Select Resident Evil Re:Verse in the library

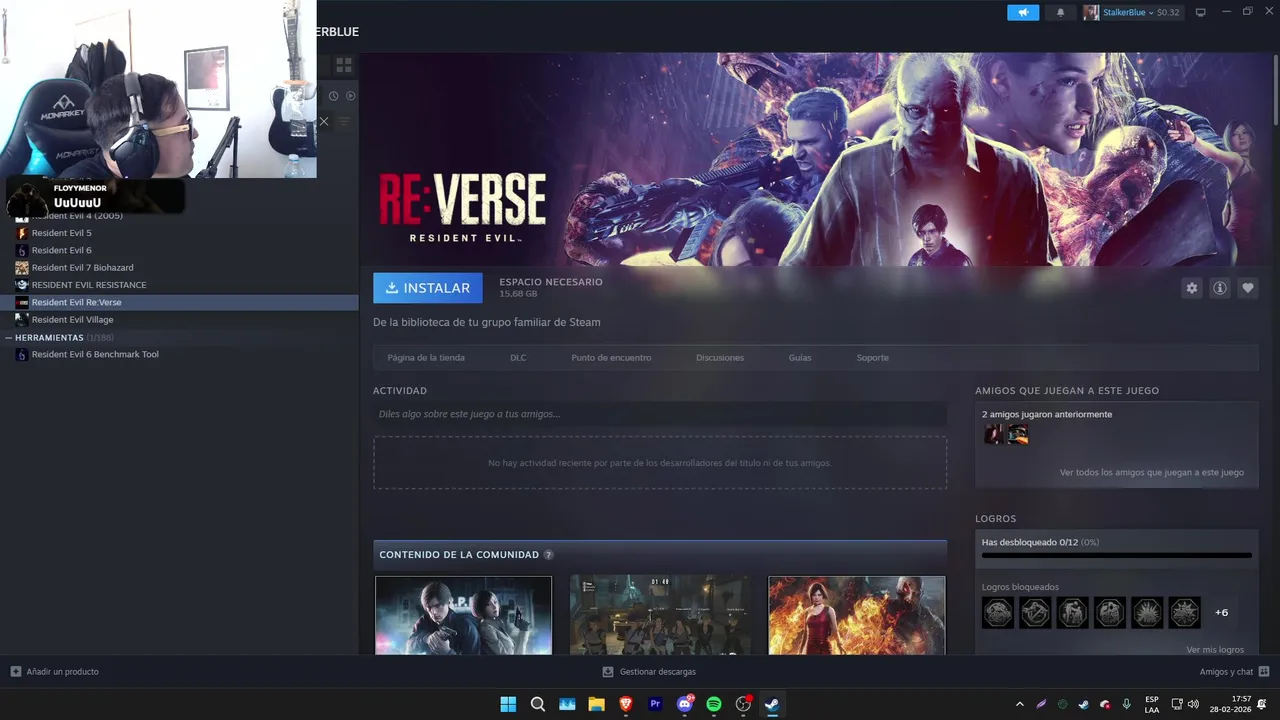pos(180,302)
